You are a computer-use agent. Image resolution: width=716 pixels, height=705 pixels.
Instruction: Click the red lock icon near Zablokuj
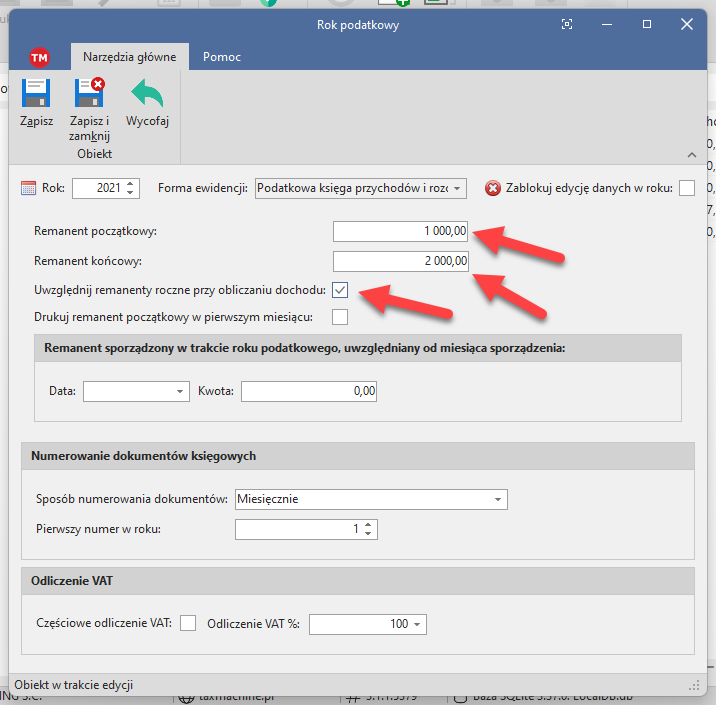(x=493, y=188)
